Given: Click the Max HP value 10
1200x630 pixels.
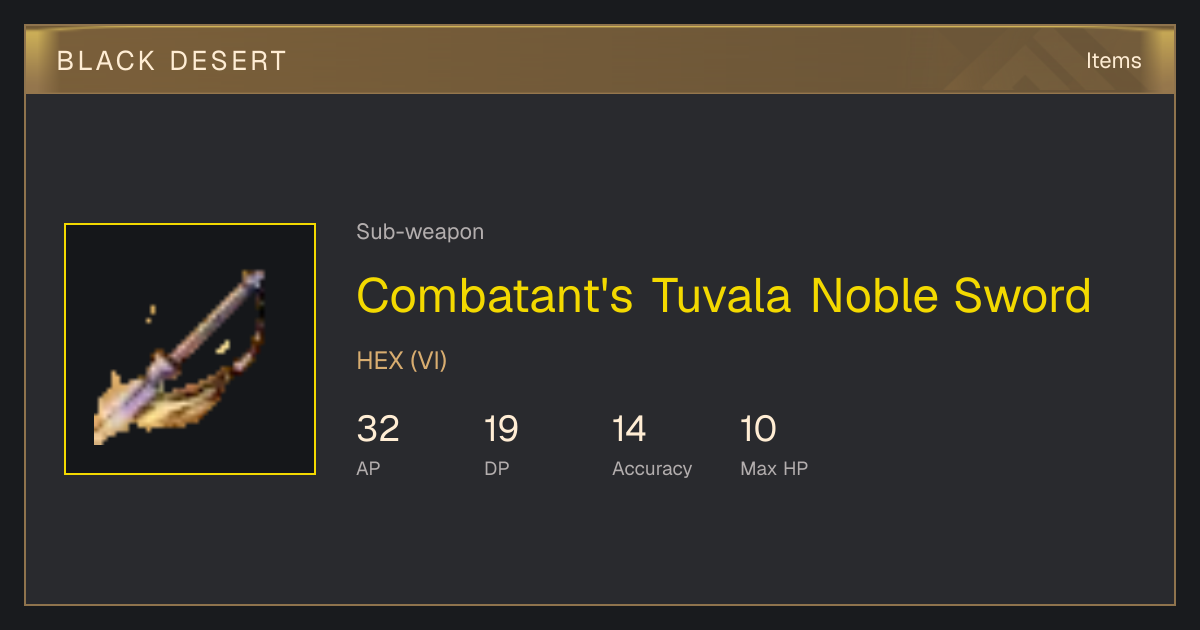Looking at the screenshot, I should (x=758, y=429).
